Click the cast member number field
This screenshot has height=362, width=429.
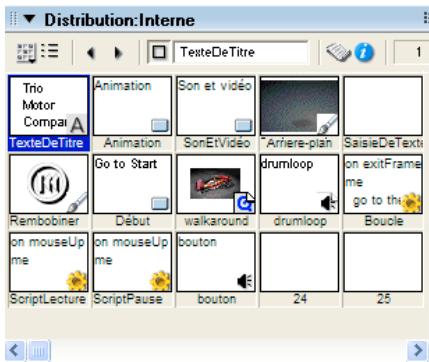(x=411, y=52)
